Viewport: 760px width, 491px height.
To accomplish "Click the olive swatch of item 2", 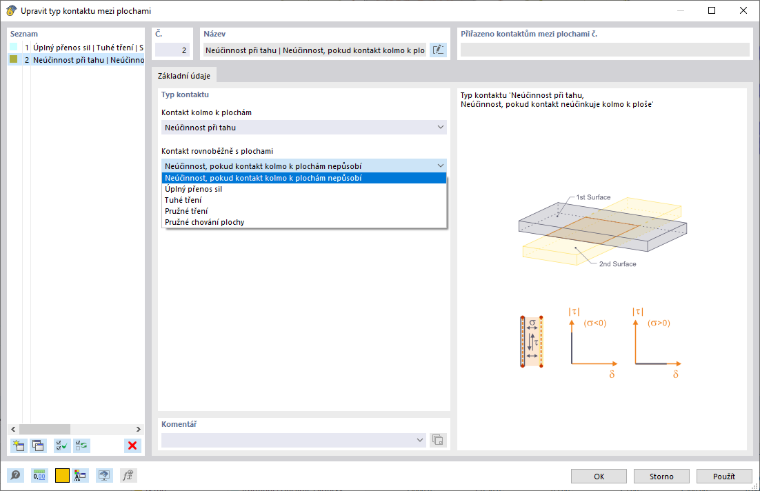I will [14, 59].
